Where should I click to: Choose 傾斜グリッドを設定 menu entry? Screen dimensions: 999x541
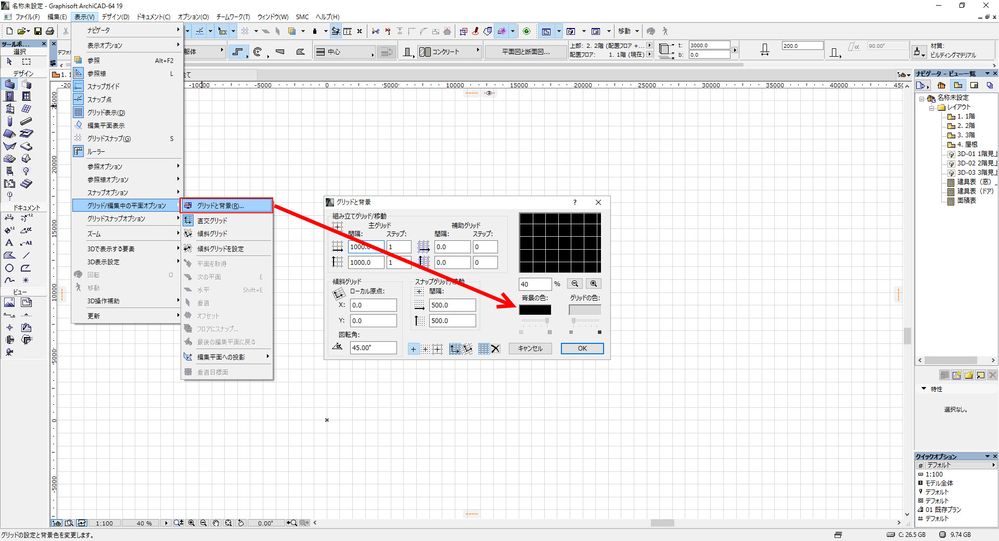click(227, 249)
